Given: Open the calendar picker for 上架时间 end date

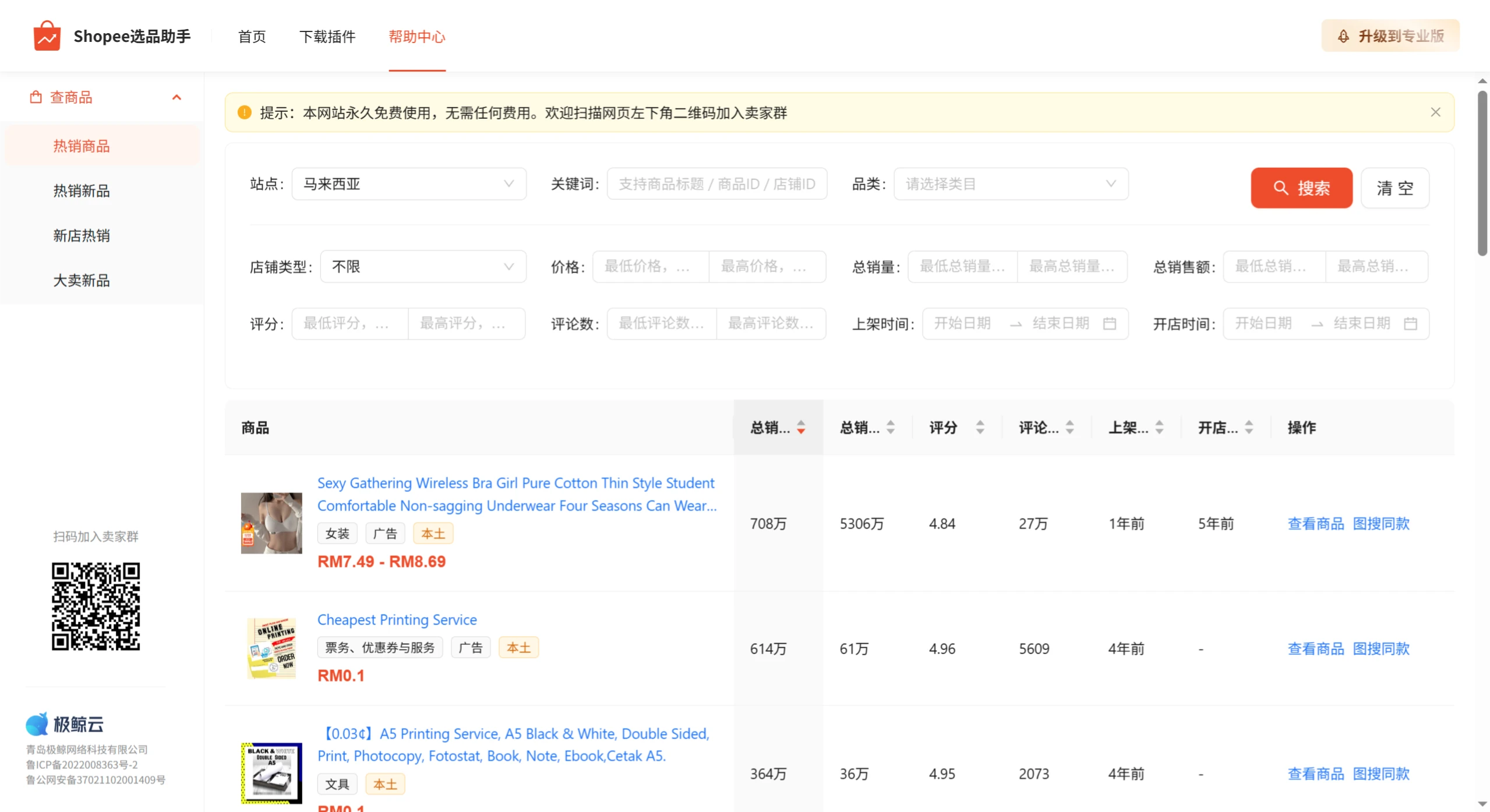Looking at the screenshot, I should (1111, 324).
